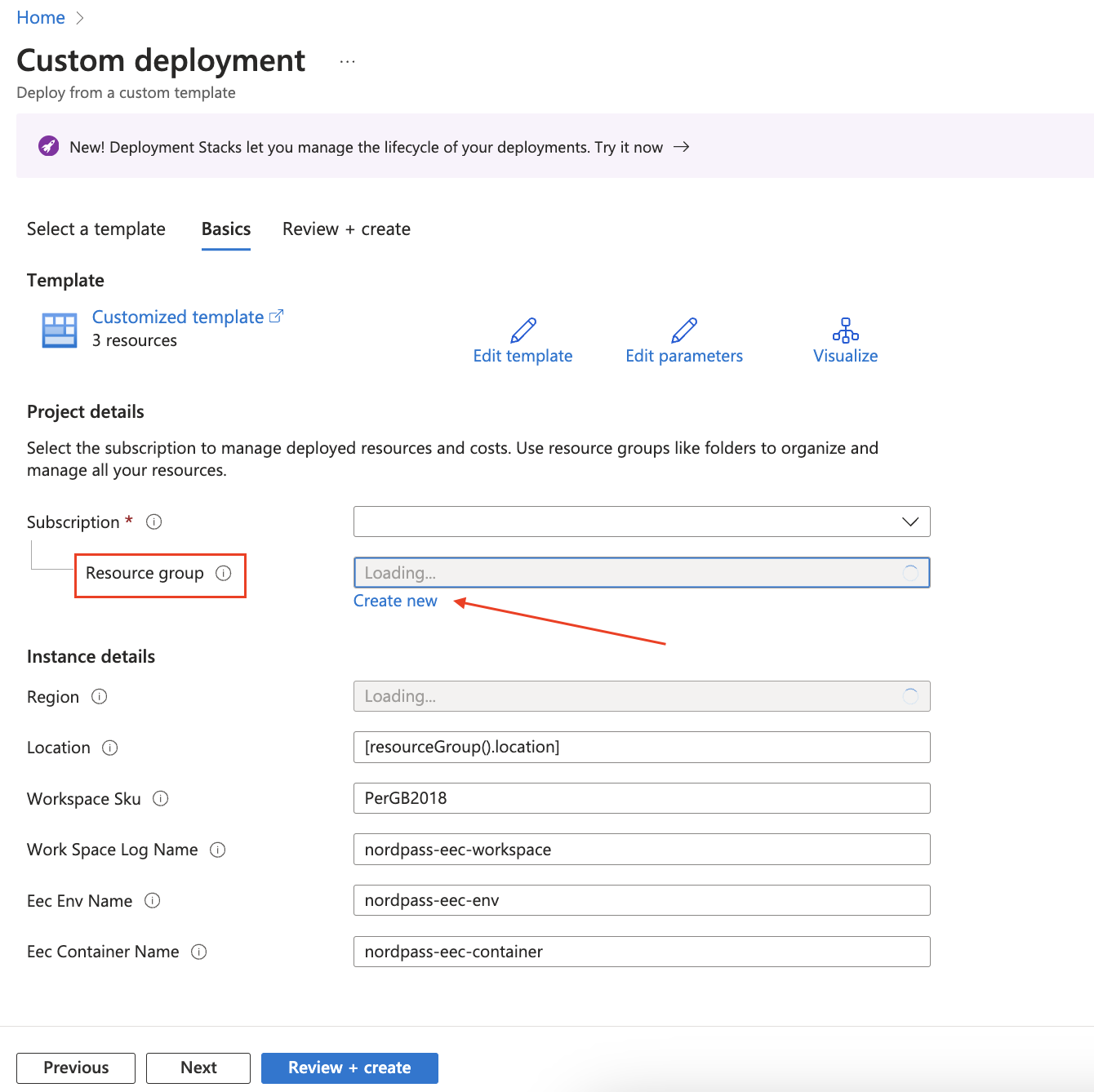
Task: Click the Deployment Stacks rocket icon
Action: pyautogui.click(x=49, y=146)
